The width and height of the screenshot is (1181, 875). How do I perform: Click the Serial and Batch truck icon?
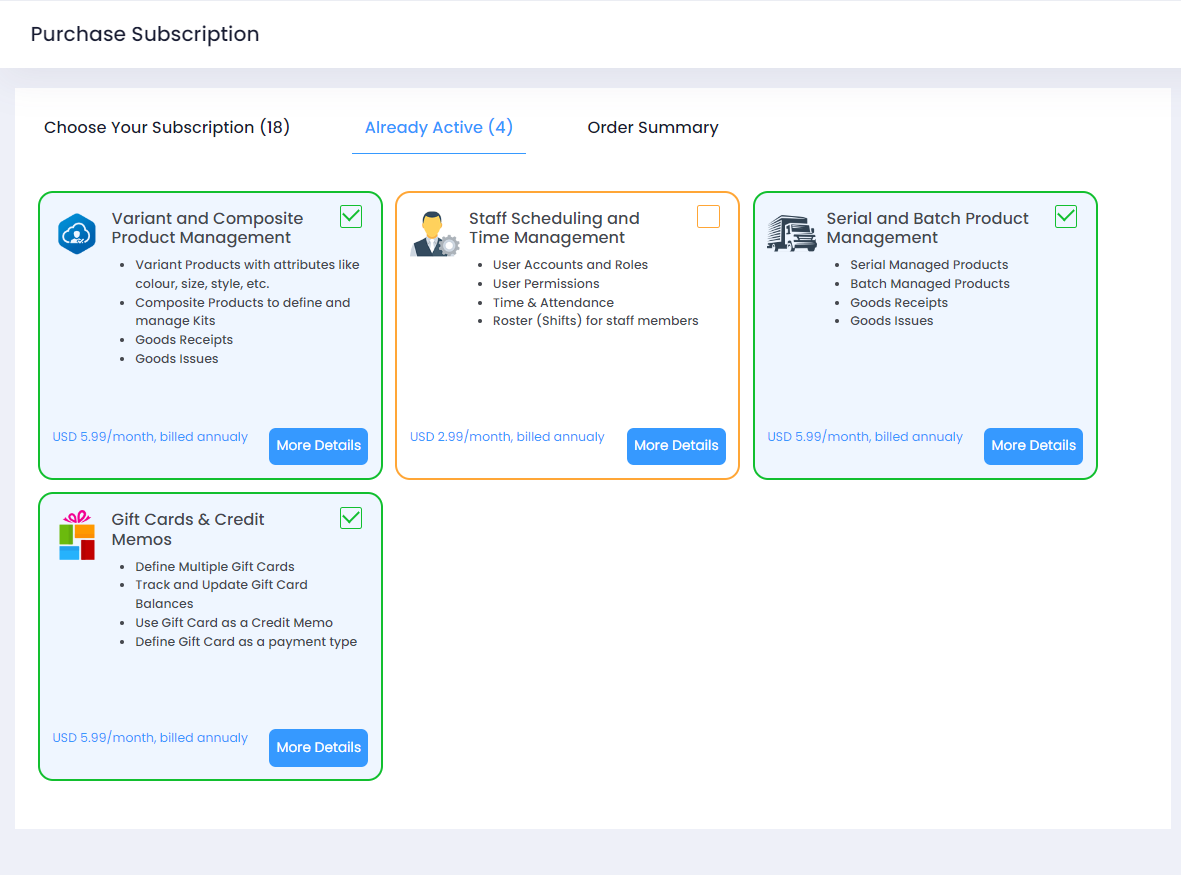[791, 234]
